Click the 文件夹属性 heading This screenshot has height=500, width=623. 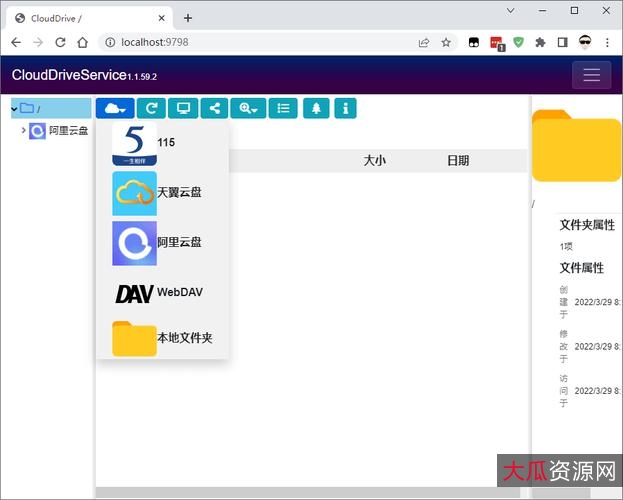click(587, 225)
